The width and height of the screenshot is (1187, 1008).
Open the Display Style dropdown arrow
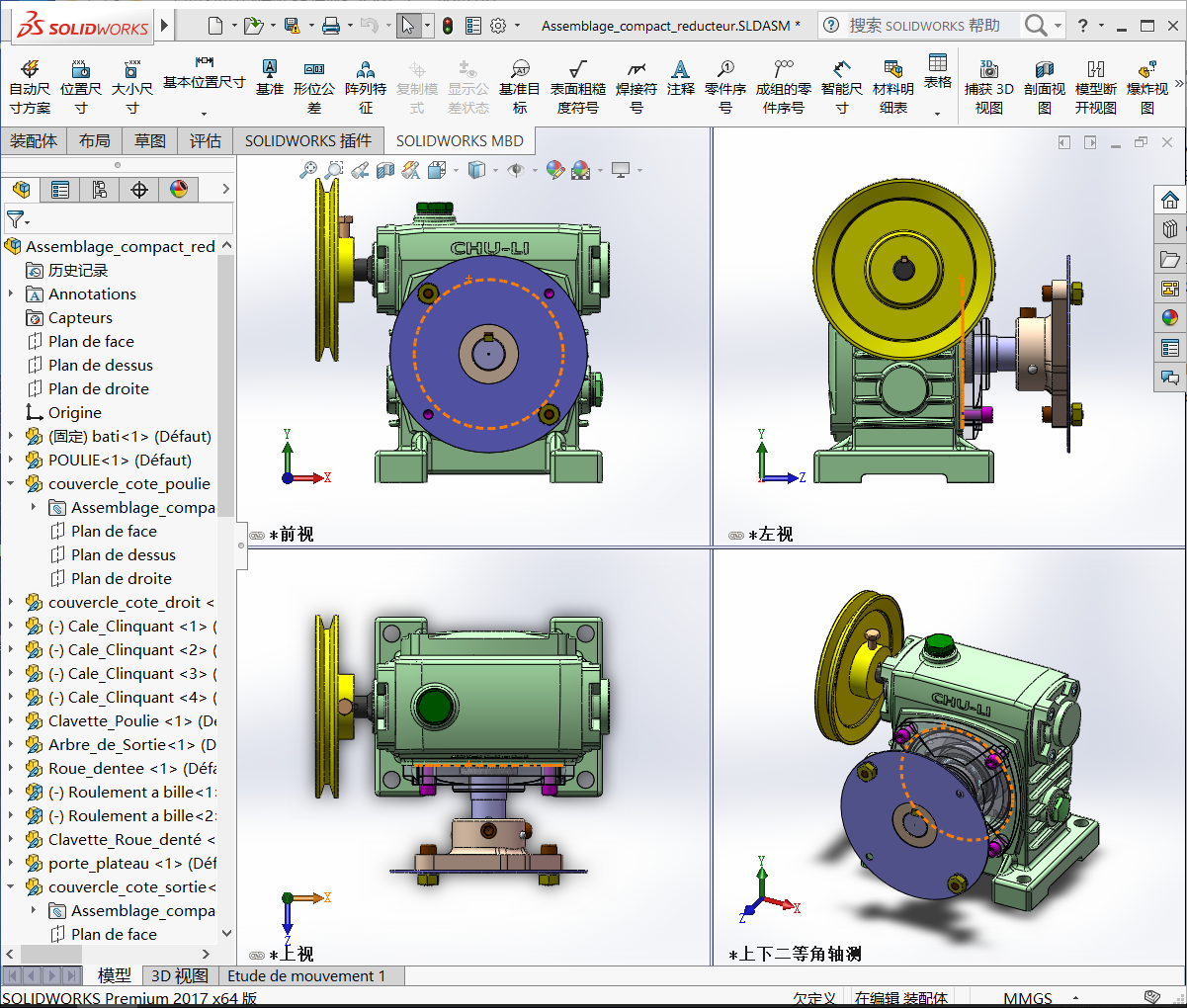click(495, 170)
